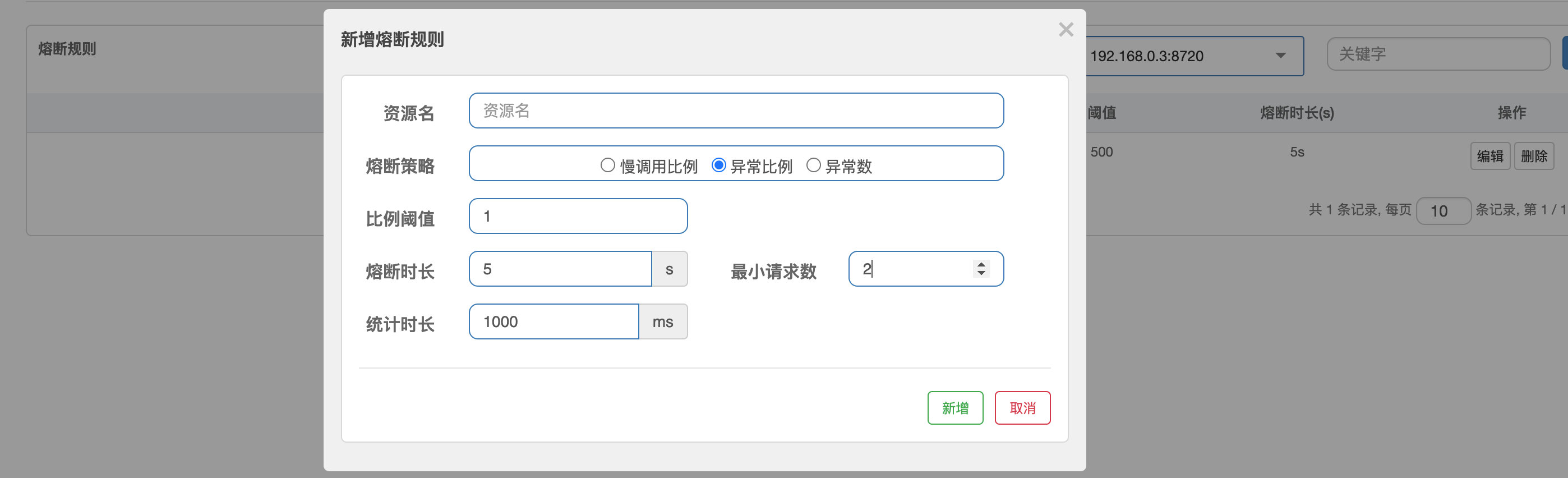Viewport: 1568px width, 478px height.
Task: Select the 异常数 radio option
Action: 813,166
